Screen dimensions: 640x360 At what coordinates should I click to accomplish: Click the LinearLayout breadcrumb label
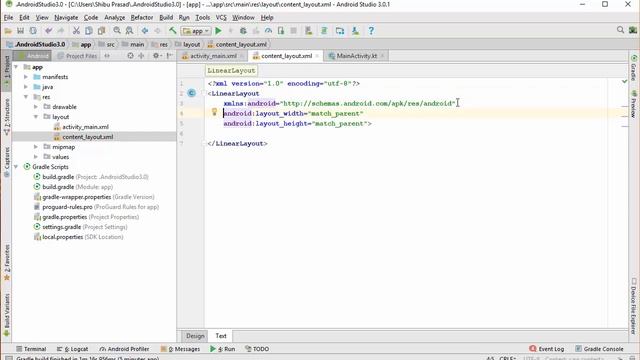(x=231, y=70)
